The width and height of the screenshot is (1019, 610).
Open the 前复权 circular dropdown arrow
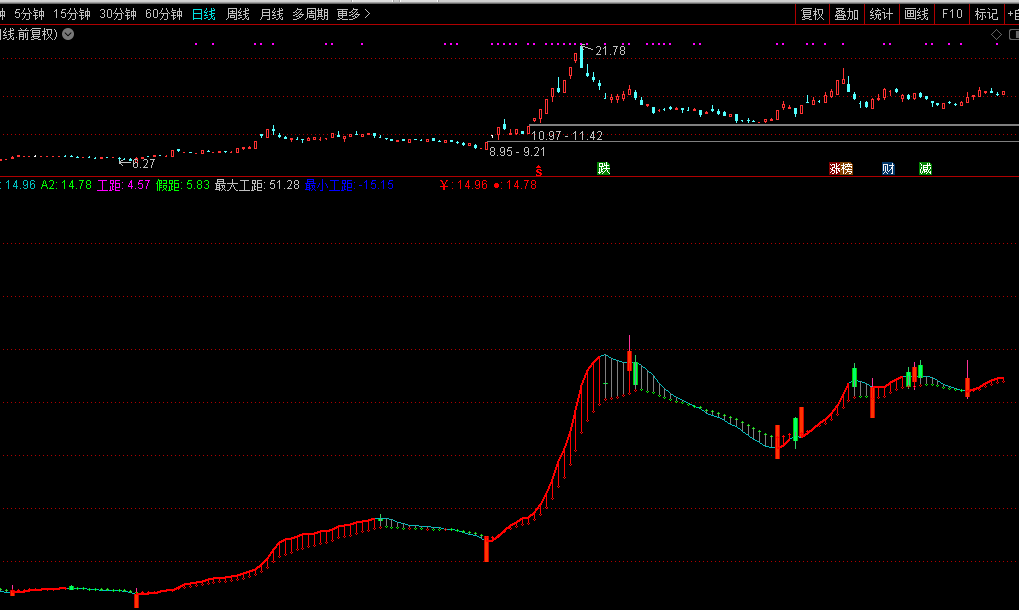tap(68, 34)
